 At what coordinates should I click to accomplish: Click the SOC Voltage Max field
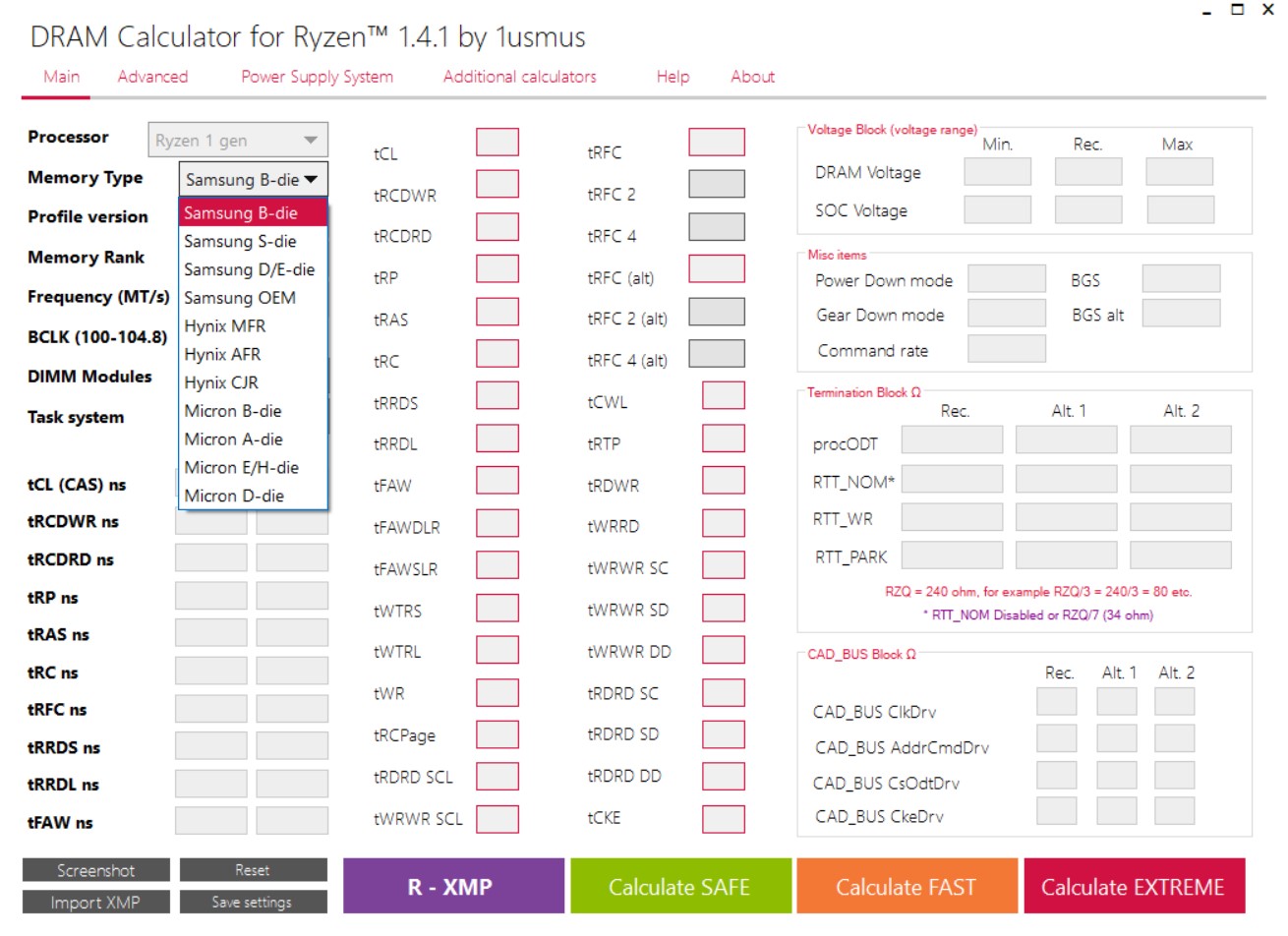click(x=1181, y=209)
